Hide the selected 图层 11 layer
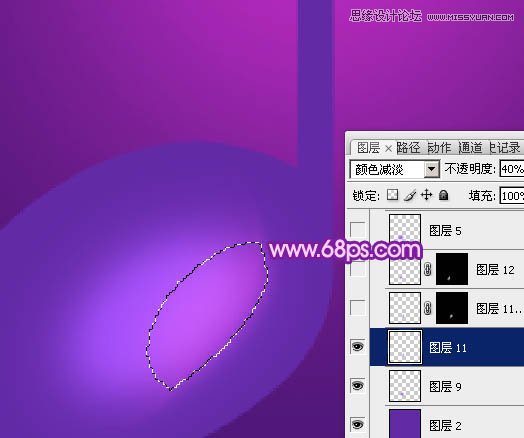The height and width of the screenshot is (438, 524). (x=357, y=347)
